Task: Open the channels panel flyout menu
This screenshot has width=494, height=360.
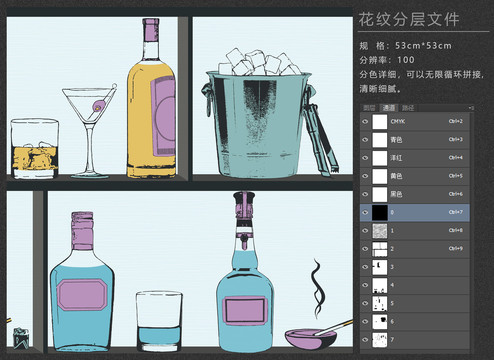Action: [x=471, y=108]
